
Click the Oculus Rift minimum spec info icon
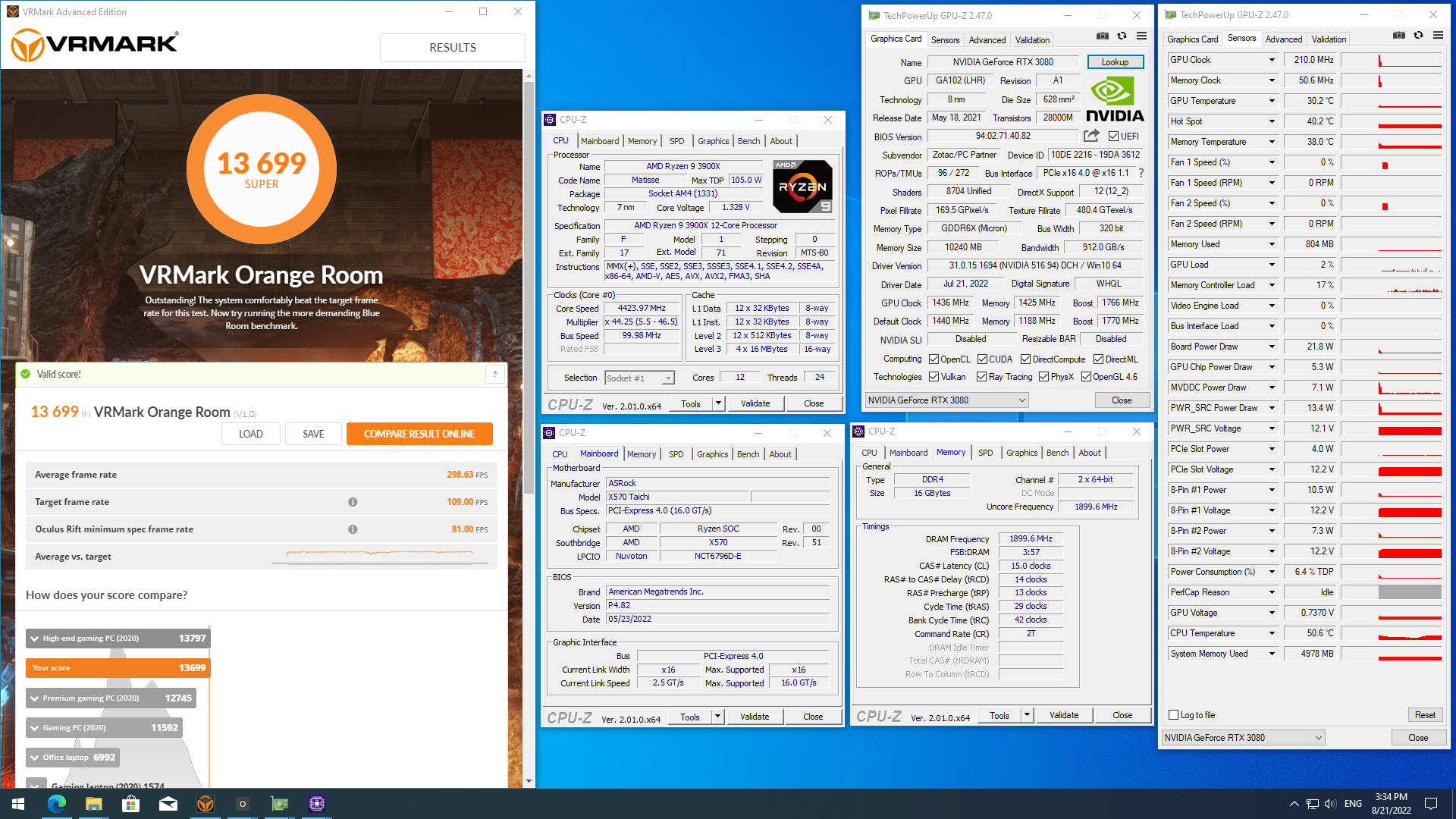click(353, 529)
